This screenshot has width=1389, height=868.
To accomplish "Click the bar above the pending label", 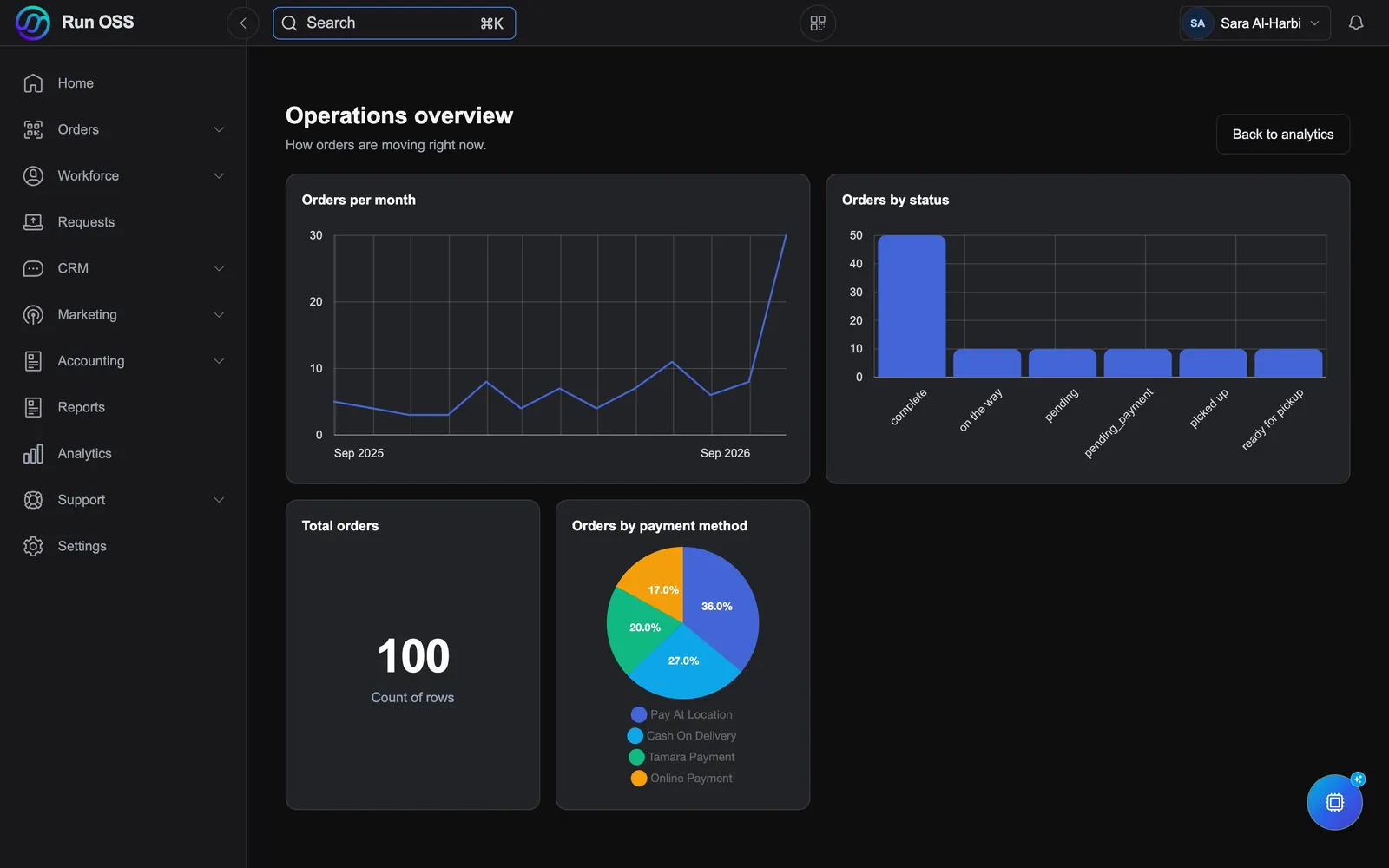I will (1063, 363).
